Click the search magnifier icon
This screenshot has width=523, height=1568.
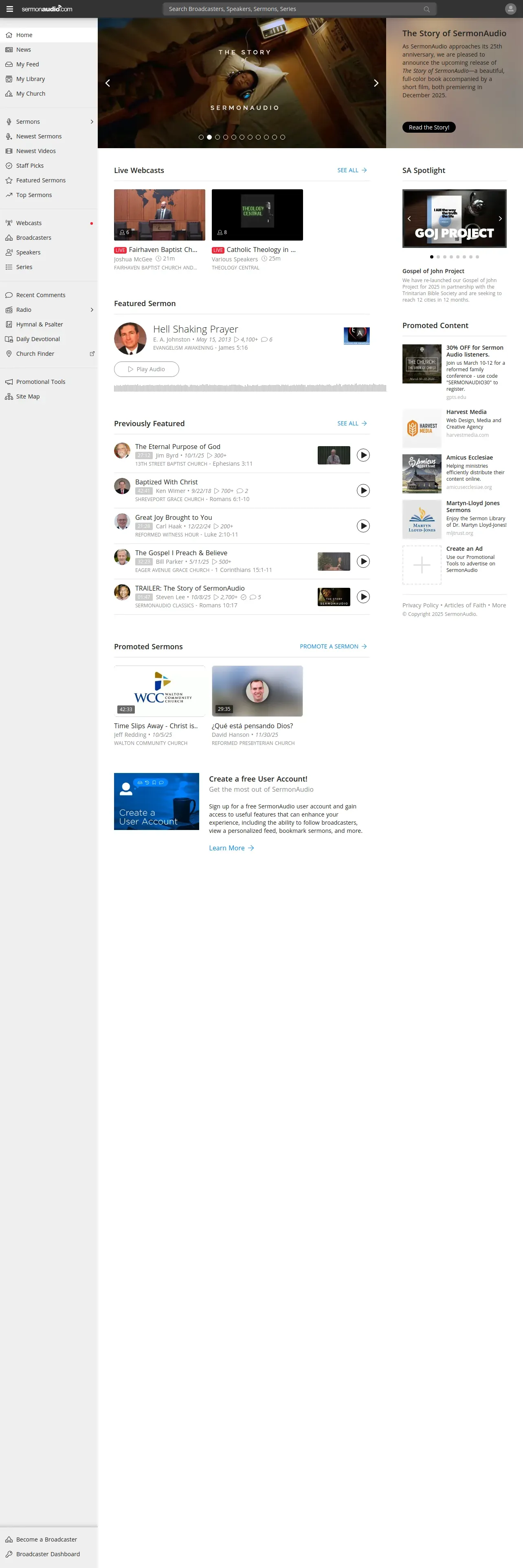pos(426,9)
